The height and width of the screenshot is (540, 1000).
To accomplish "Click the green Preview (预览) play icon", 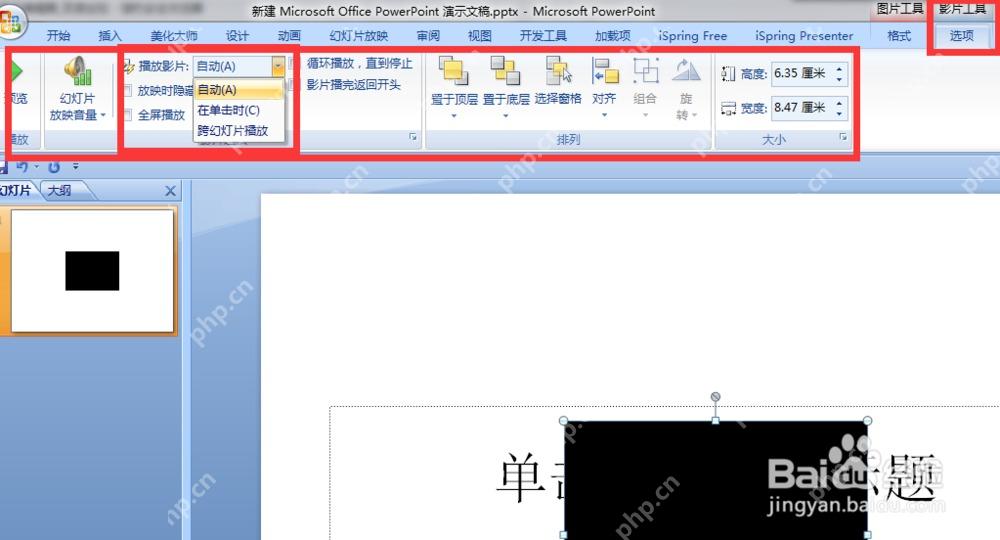I will click(17, 71).
